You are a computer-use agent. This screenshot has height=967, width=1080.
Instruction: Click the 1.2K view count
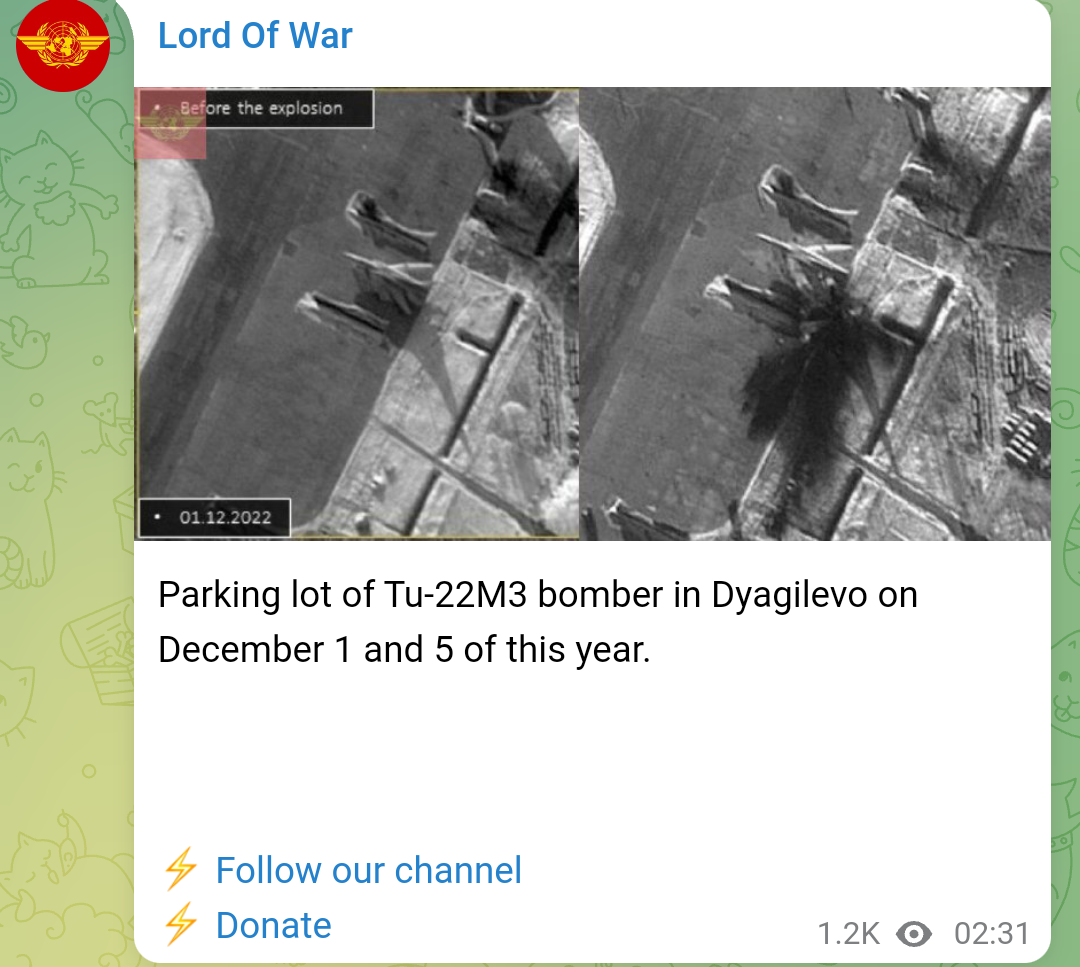(x=849, y=934)
